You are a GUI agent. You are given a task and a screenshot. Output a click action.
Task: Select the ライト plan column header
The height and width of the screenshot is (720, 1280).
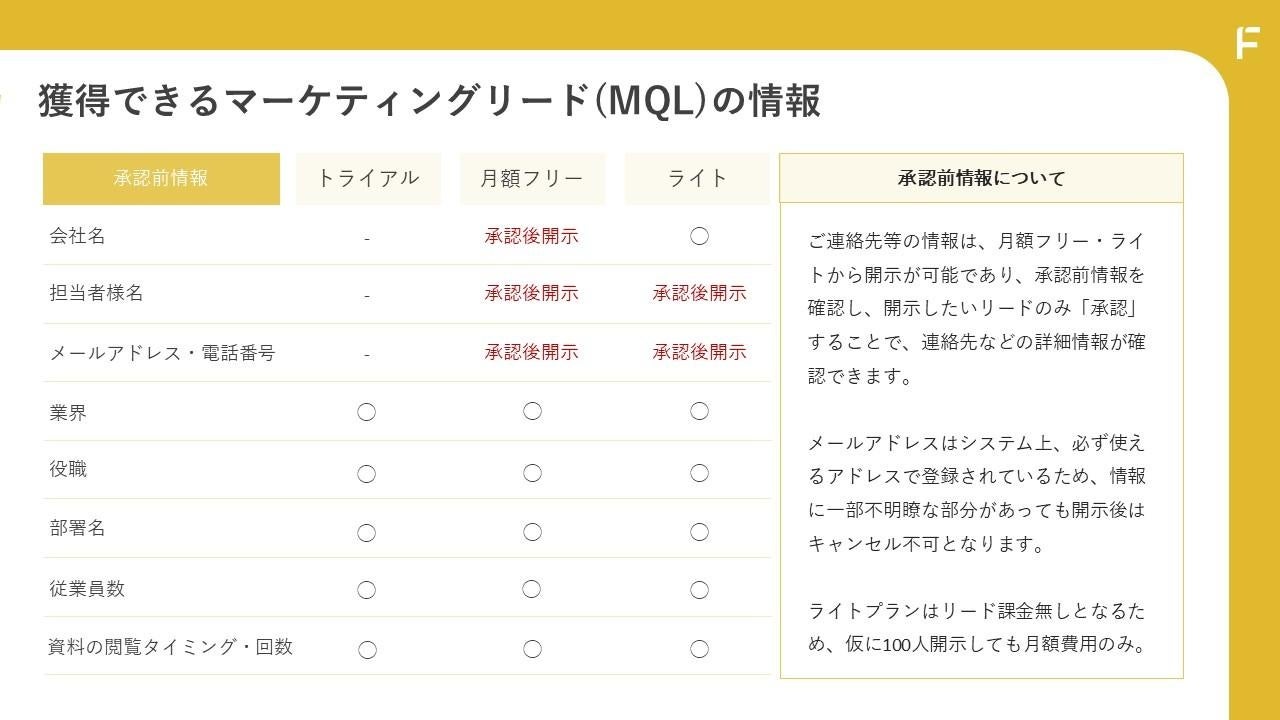[697, 179]
